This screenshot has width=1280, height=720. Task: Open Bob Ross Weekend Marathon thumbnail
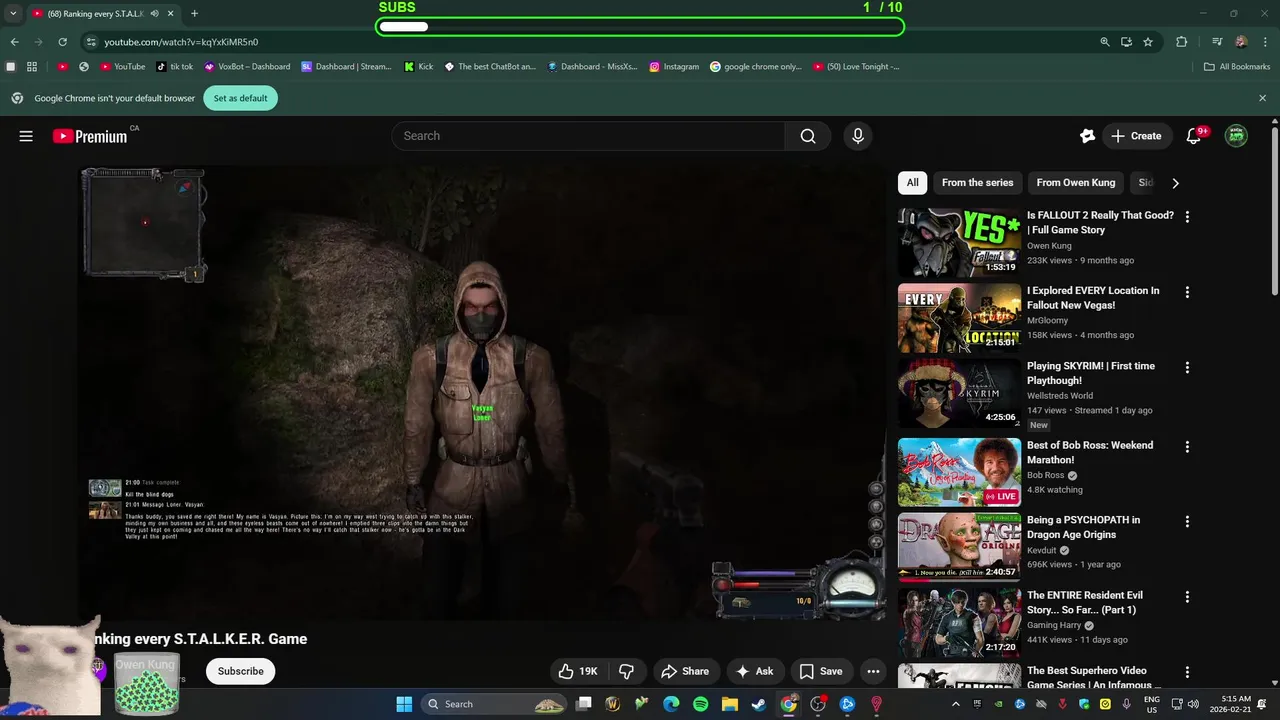click(x=959, y=473)
